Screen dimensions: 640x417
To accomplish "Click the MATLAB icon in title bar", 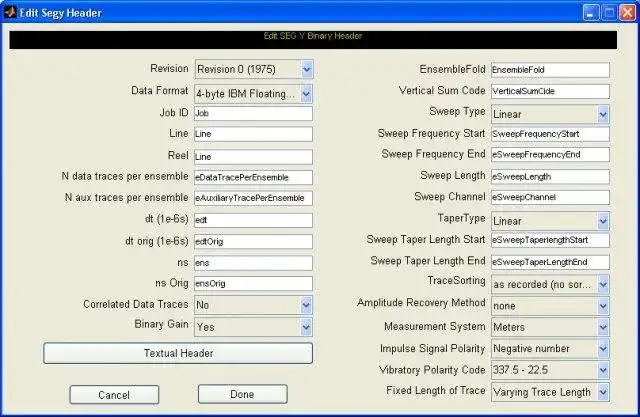I will pyautogui.click(x=10, y=12).
